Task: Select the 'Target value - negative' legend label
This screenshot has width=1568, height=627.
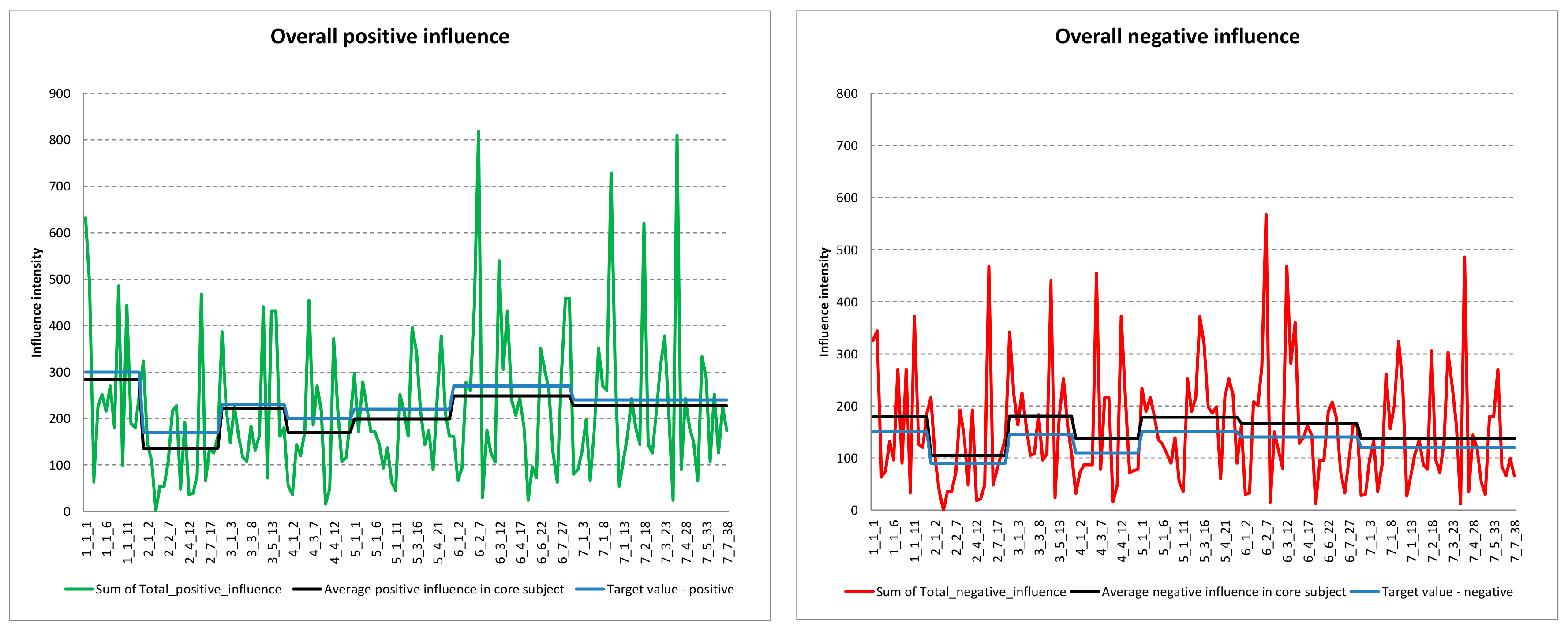Action: click(x=1447, y=592)
